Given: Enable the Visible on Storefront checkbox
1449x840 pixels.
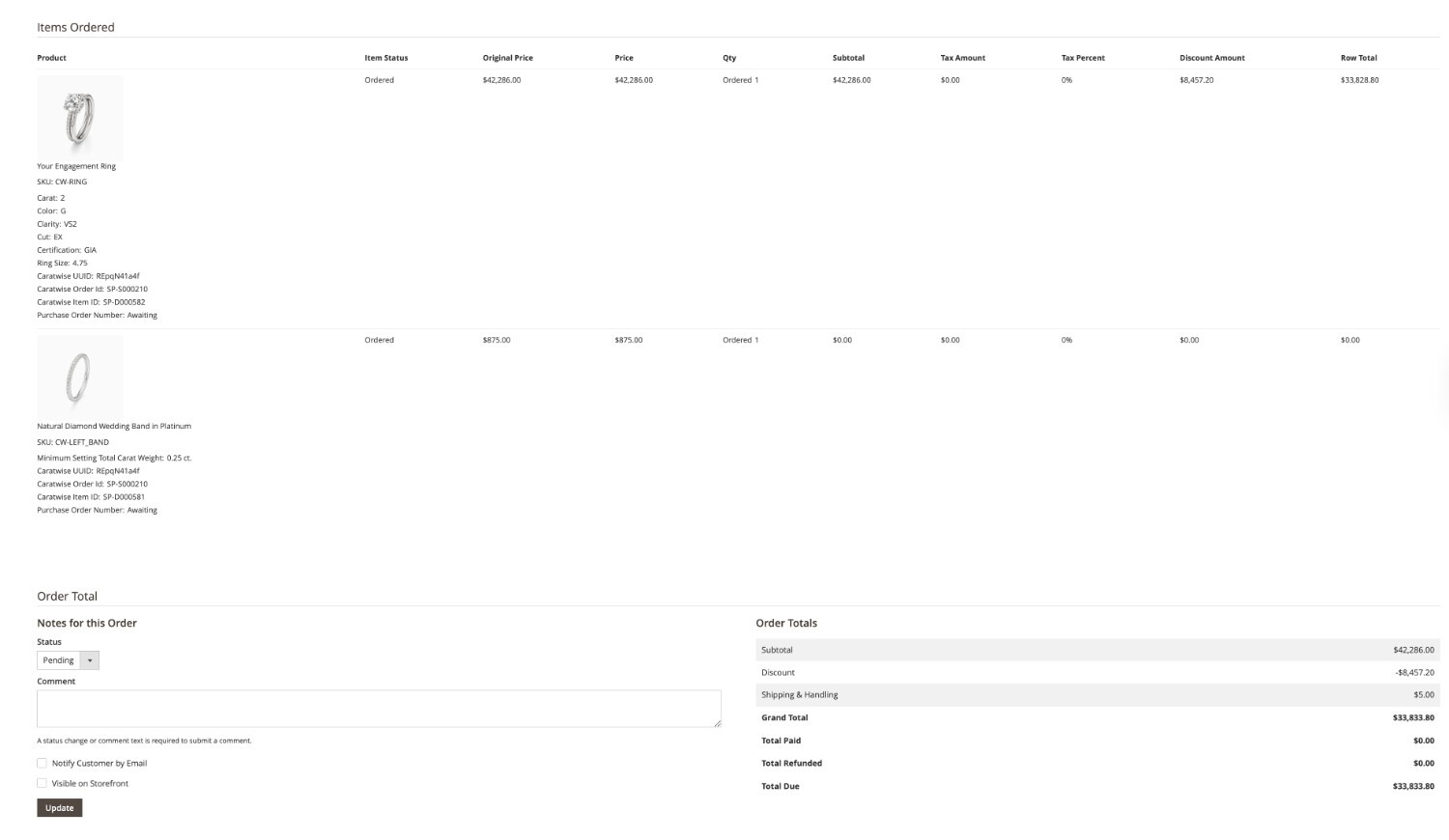Looking at the screenshot, I should 42,783.
